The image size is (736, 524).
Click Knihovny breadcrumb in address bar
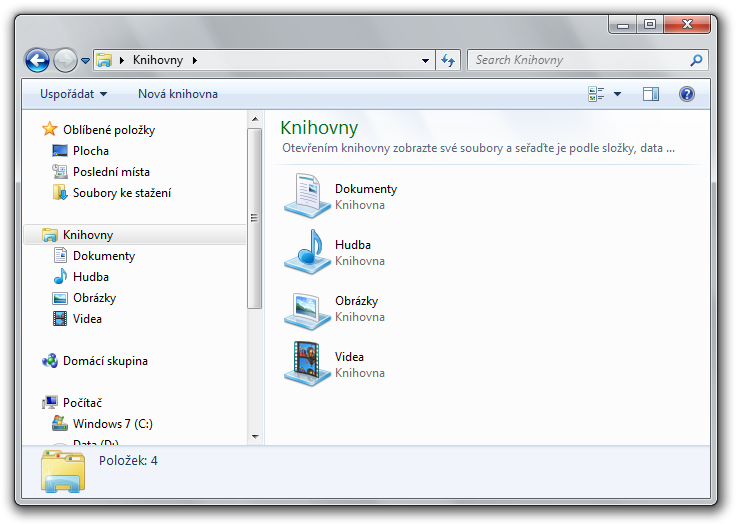click(x=158, y=60)
